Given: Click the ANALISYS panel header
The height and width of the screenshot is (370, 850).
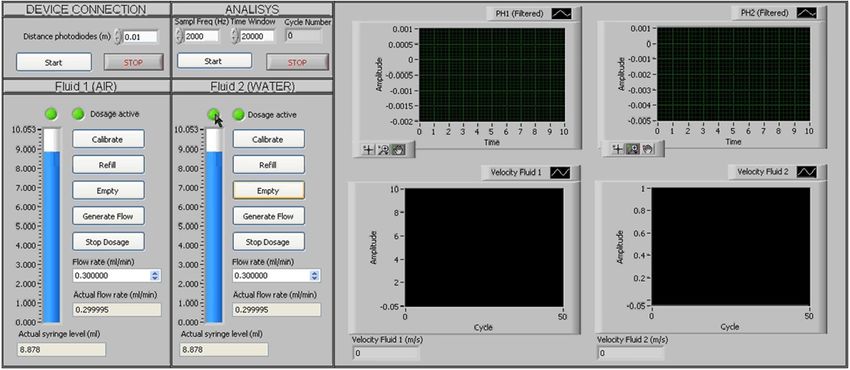Looking at the screenshot, I should coord(252,9).
